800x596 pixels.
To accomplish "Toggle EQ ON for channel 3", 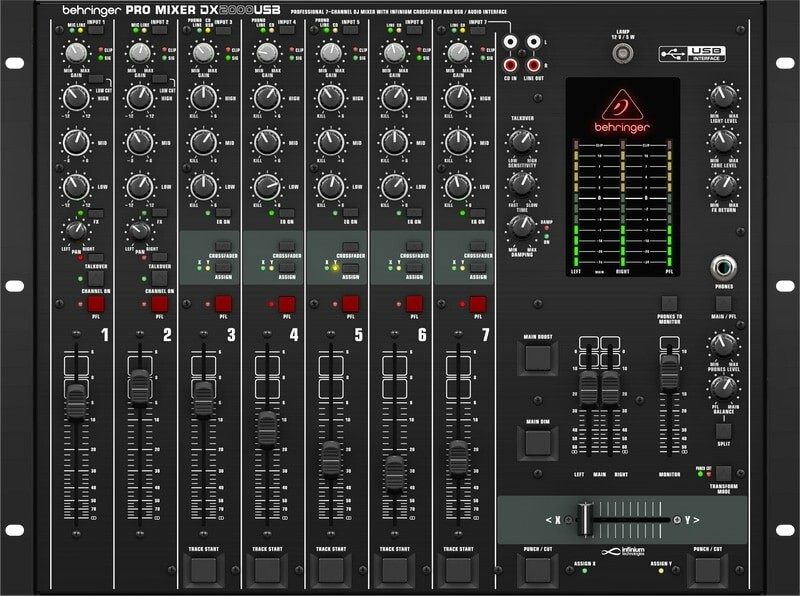I will pos(223,213).
